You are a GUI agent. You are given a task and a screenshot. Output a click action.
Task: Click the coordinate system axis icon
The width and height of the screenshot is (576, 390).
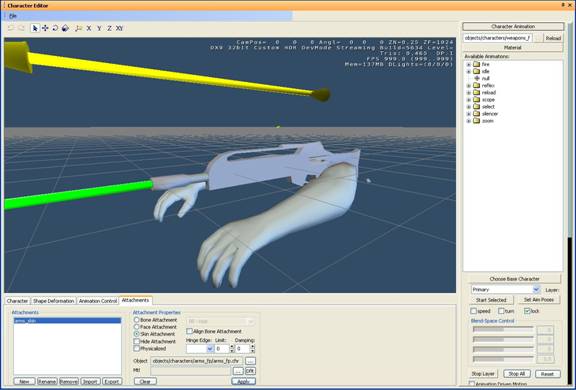[78, 28]
